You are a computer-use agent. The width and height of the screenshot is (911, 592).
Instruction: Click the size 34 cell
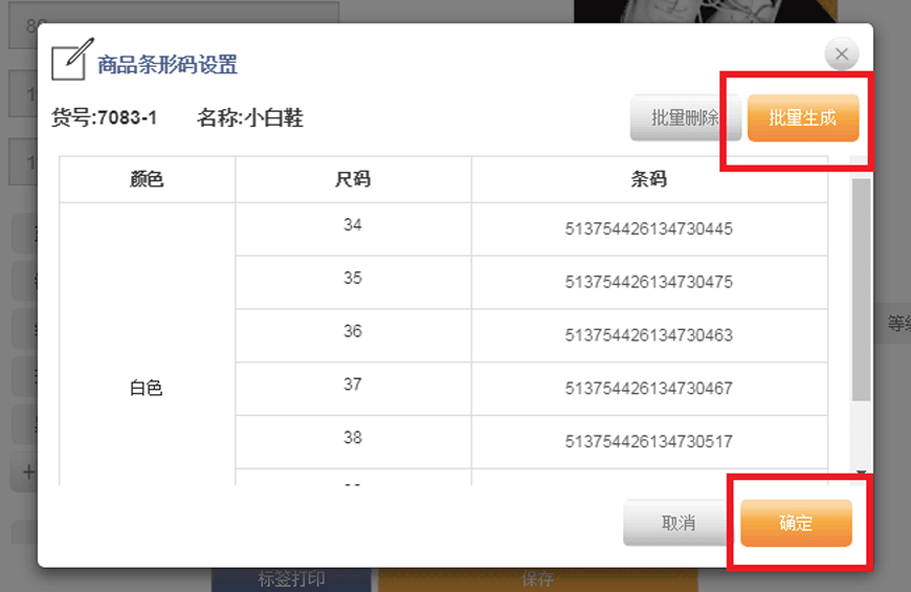click(353, 226)
